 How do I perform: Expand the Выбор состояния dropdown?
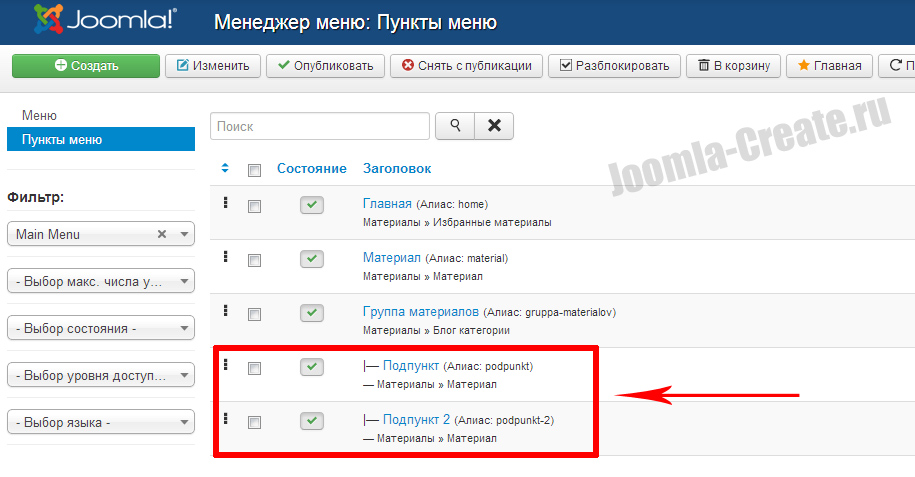100,328
